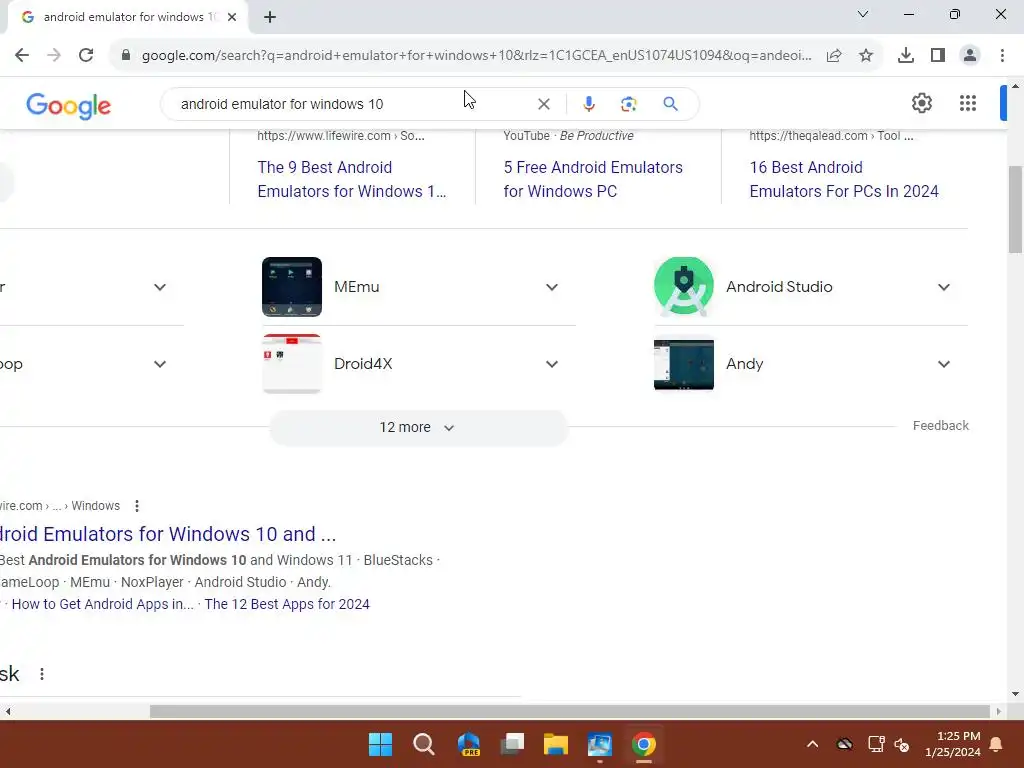This screenshot has height=768, width=1024.
Task: Clear the search query text
Action: click(543, 104)
